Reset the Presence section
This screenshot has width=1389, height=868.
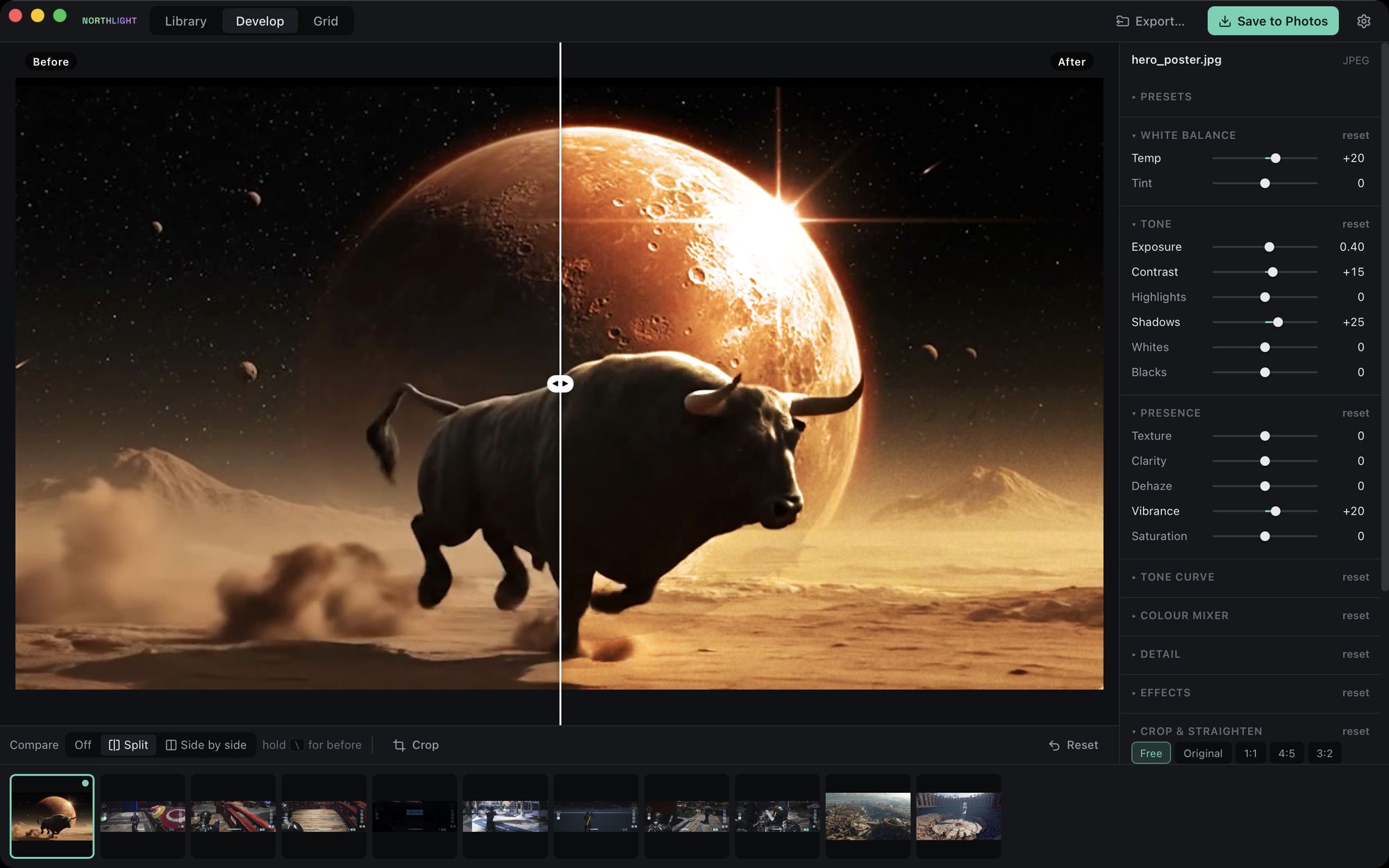pyautogui.click(x=1356, y=413)
